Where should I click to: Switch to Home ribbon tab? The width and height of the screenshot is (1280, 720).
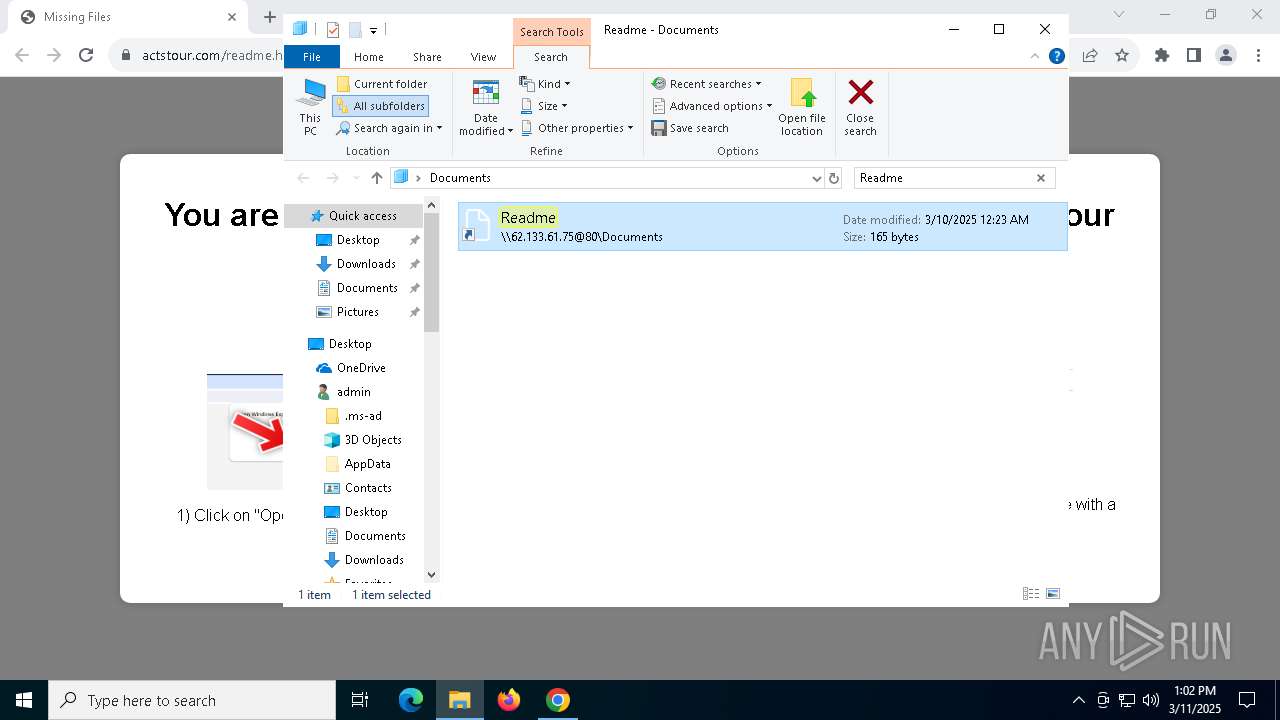pos(369,57)
